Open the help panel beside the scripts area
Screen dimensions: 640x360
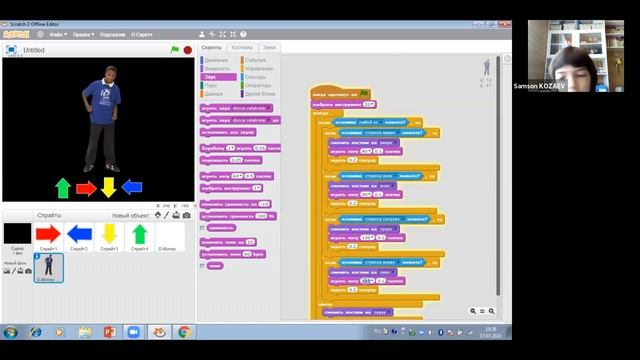tap(507, 59)
